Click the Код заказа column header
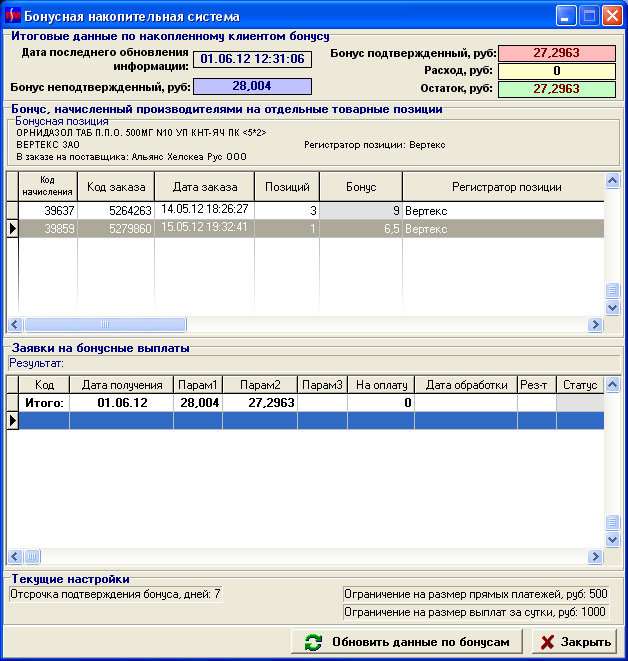Screen dimensions: 628x661 (x=116, y=186)
